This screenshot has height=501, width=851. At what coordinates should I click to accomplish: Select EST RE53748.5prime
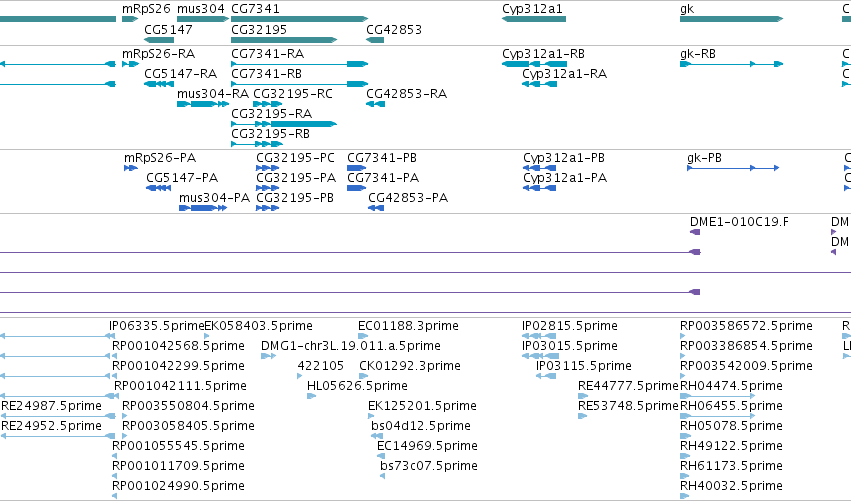(x=583, y=417)
